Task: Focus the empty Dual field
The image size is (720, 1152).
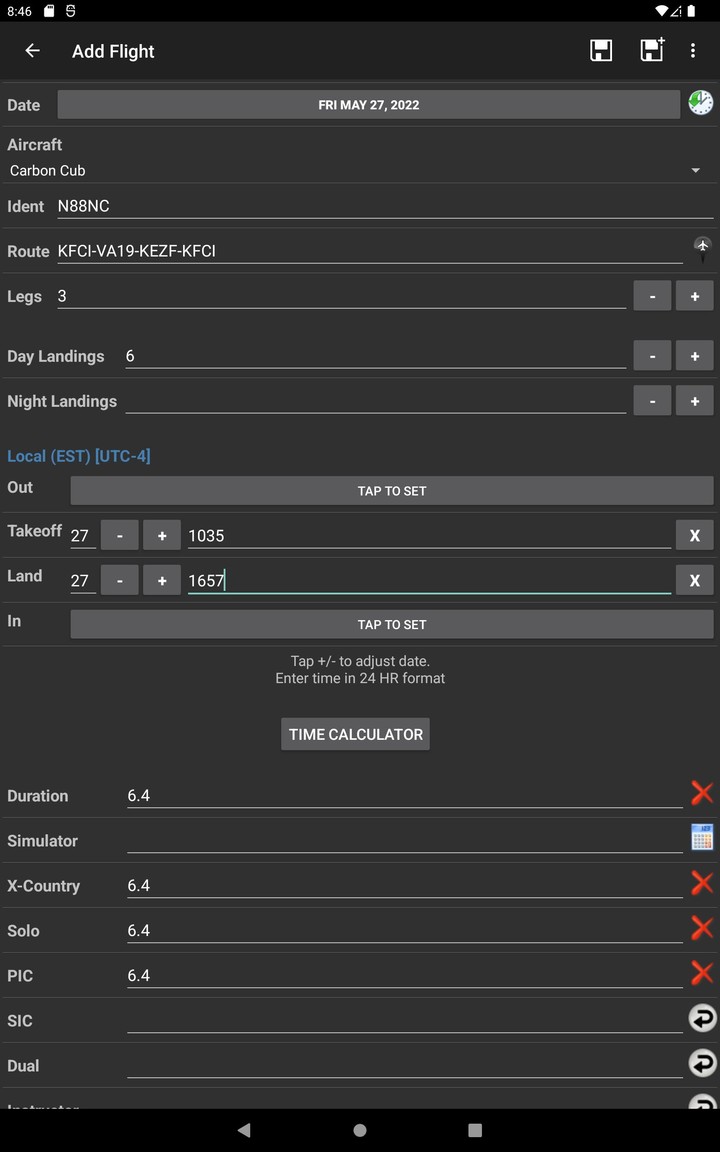Action: click(405, 1065)
